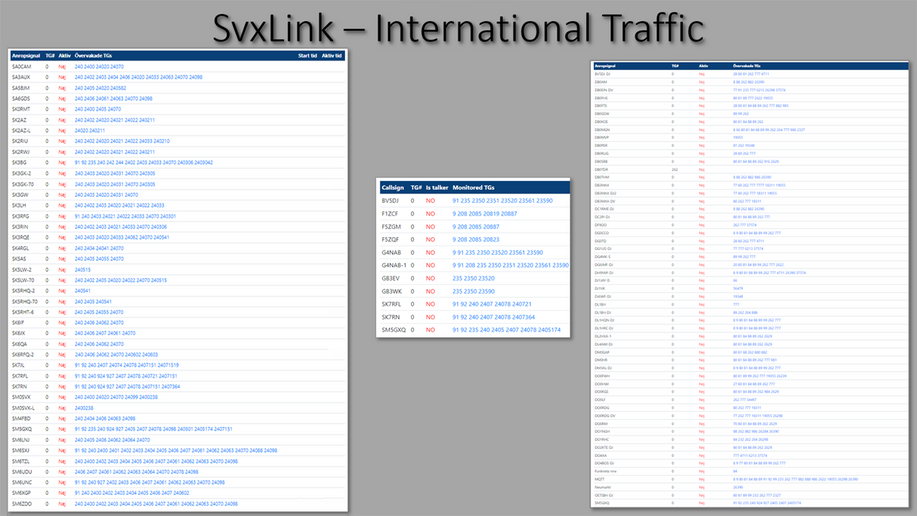Click the Callsign header in the middle table
This screenshot has height=516, width=917.
392,187
